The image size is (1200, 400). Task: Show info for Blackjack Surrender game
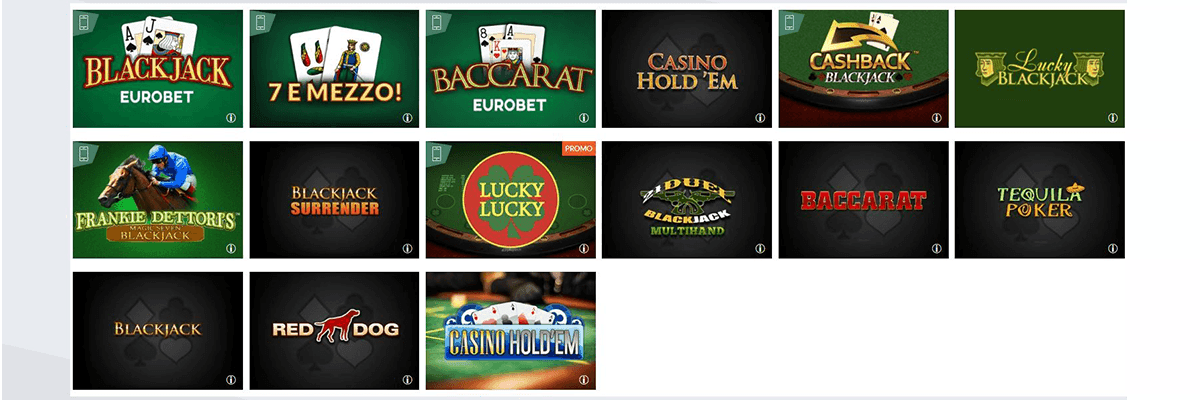408,248
